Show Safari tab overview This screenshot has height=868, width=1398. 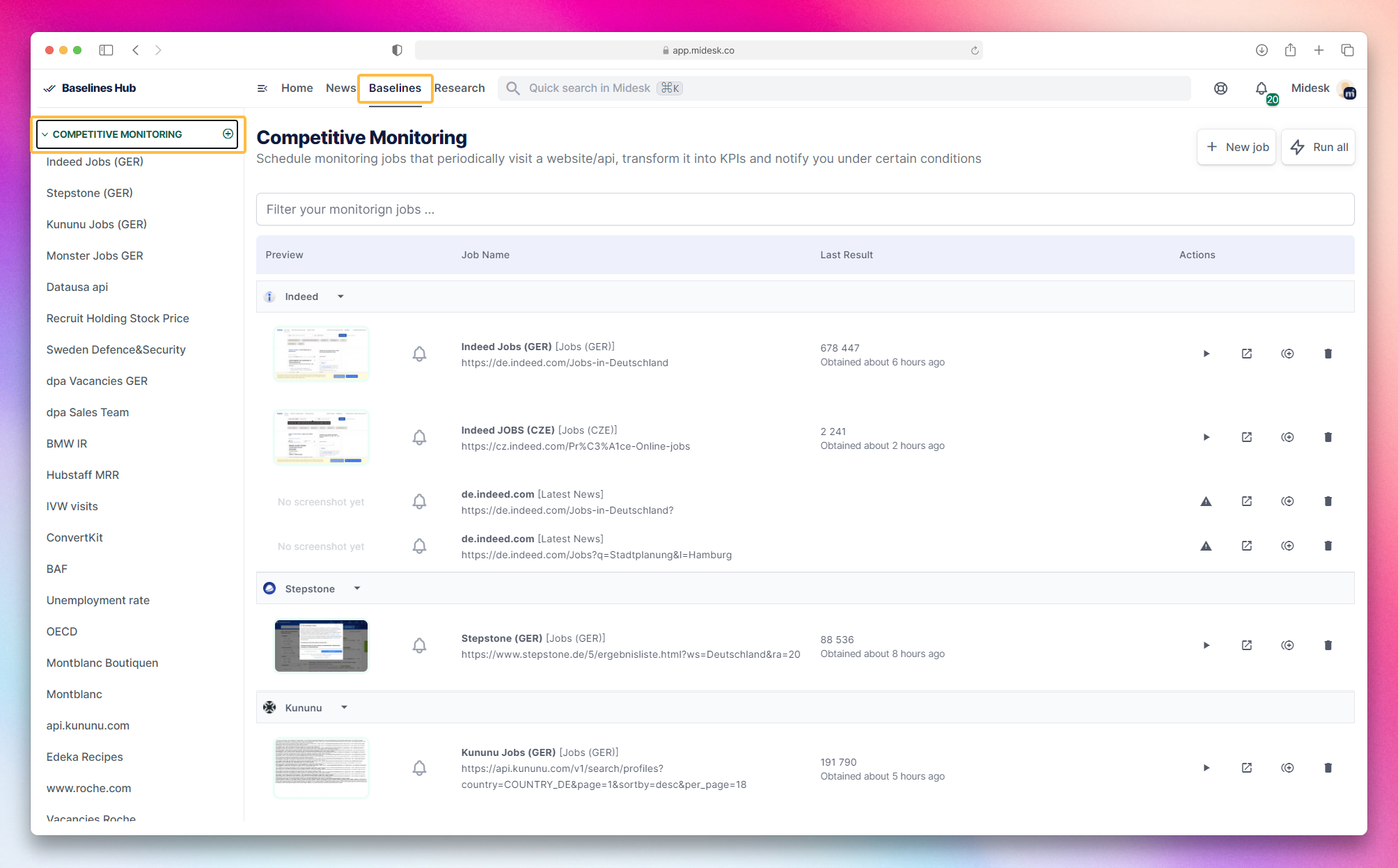tap(1347, 50)
